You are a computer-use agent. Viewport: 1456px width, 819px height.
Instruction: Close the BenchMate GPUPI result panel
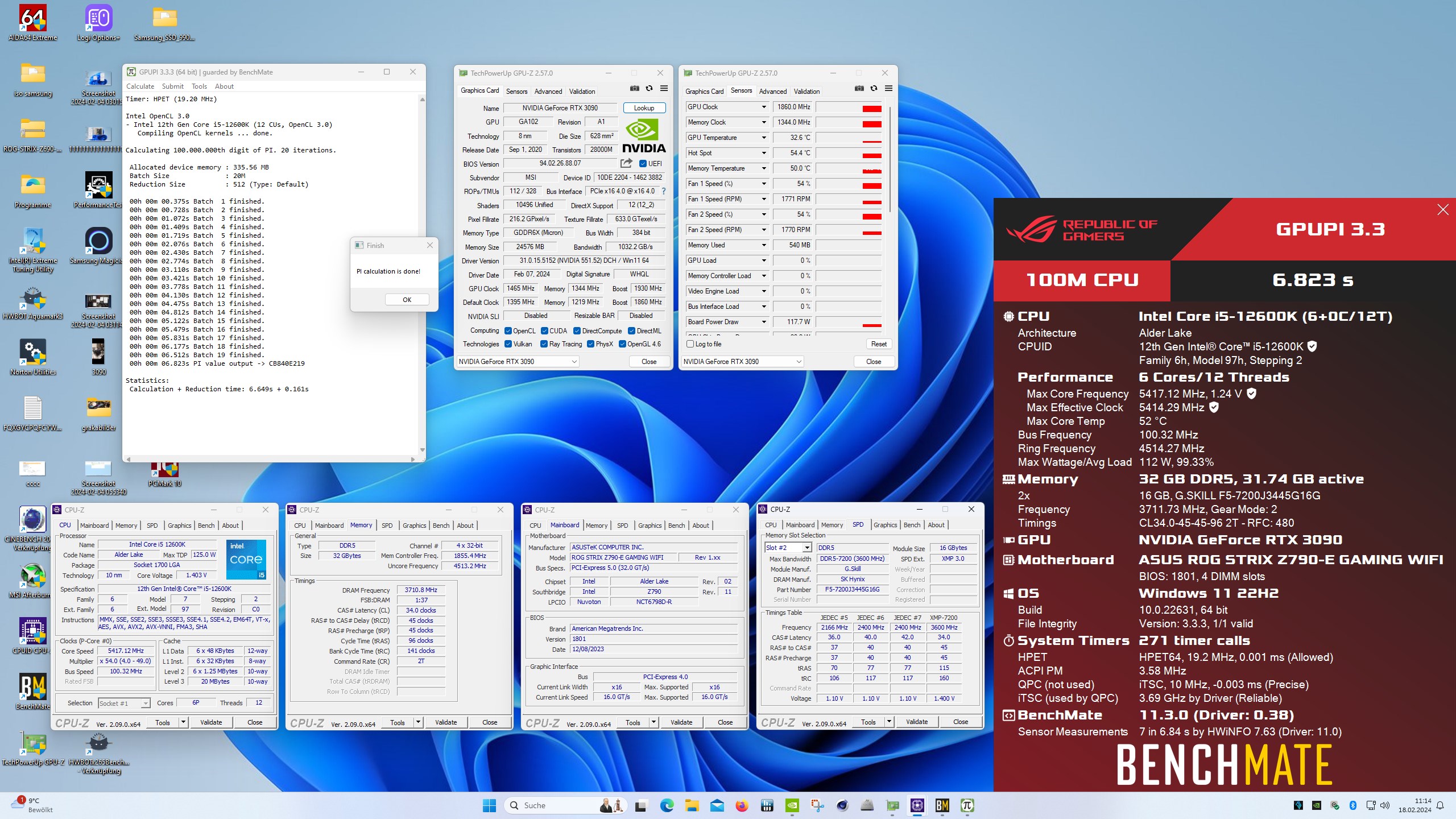pyautogui.click(x=1442, y=210)
